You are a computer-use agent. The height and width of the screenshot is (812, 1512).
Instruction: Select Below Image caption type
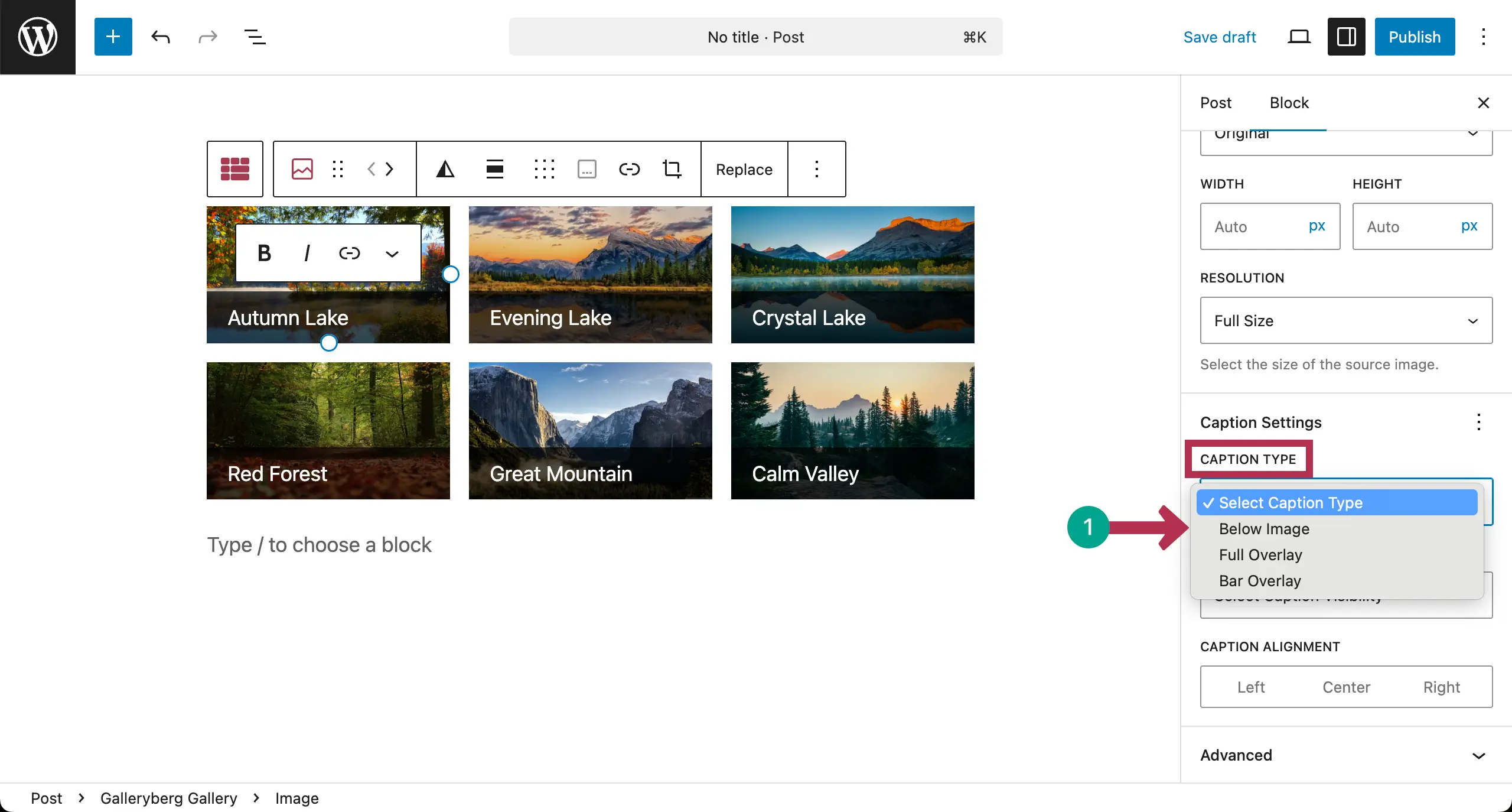pos(1263,529)
